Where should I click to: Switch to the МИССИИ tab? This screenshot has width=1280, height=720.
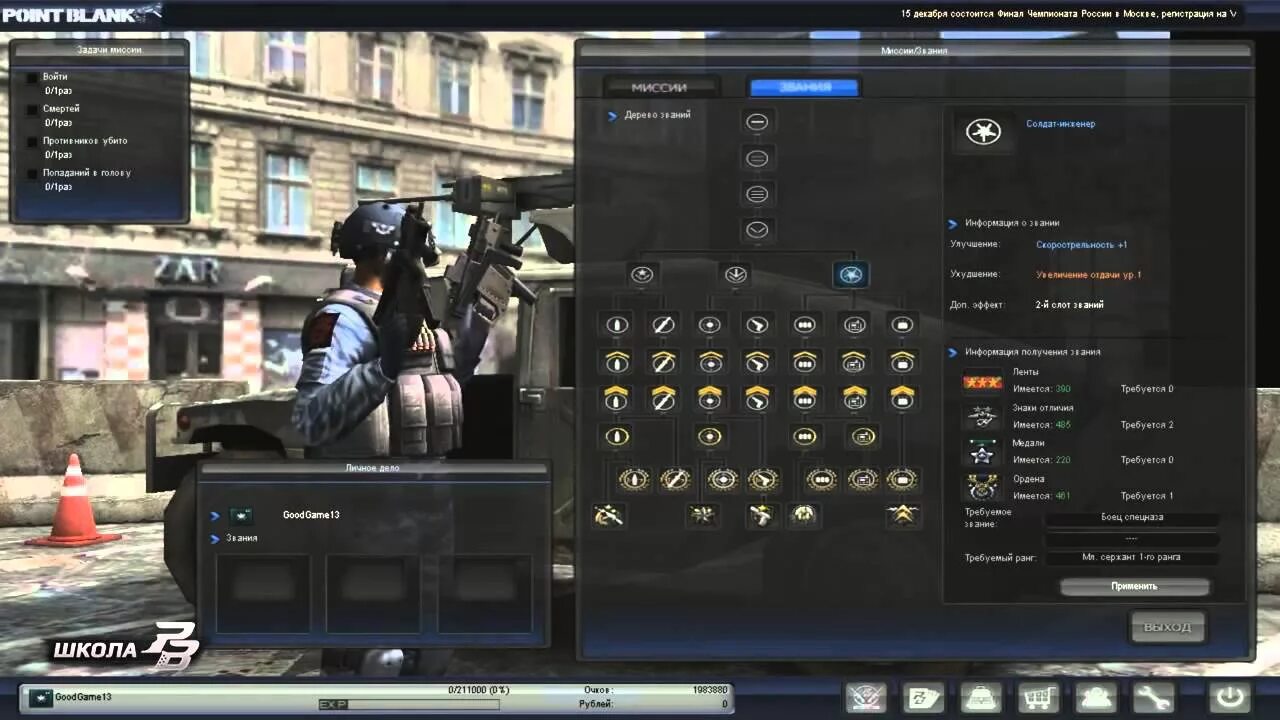click(x=659, y=88)
